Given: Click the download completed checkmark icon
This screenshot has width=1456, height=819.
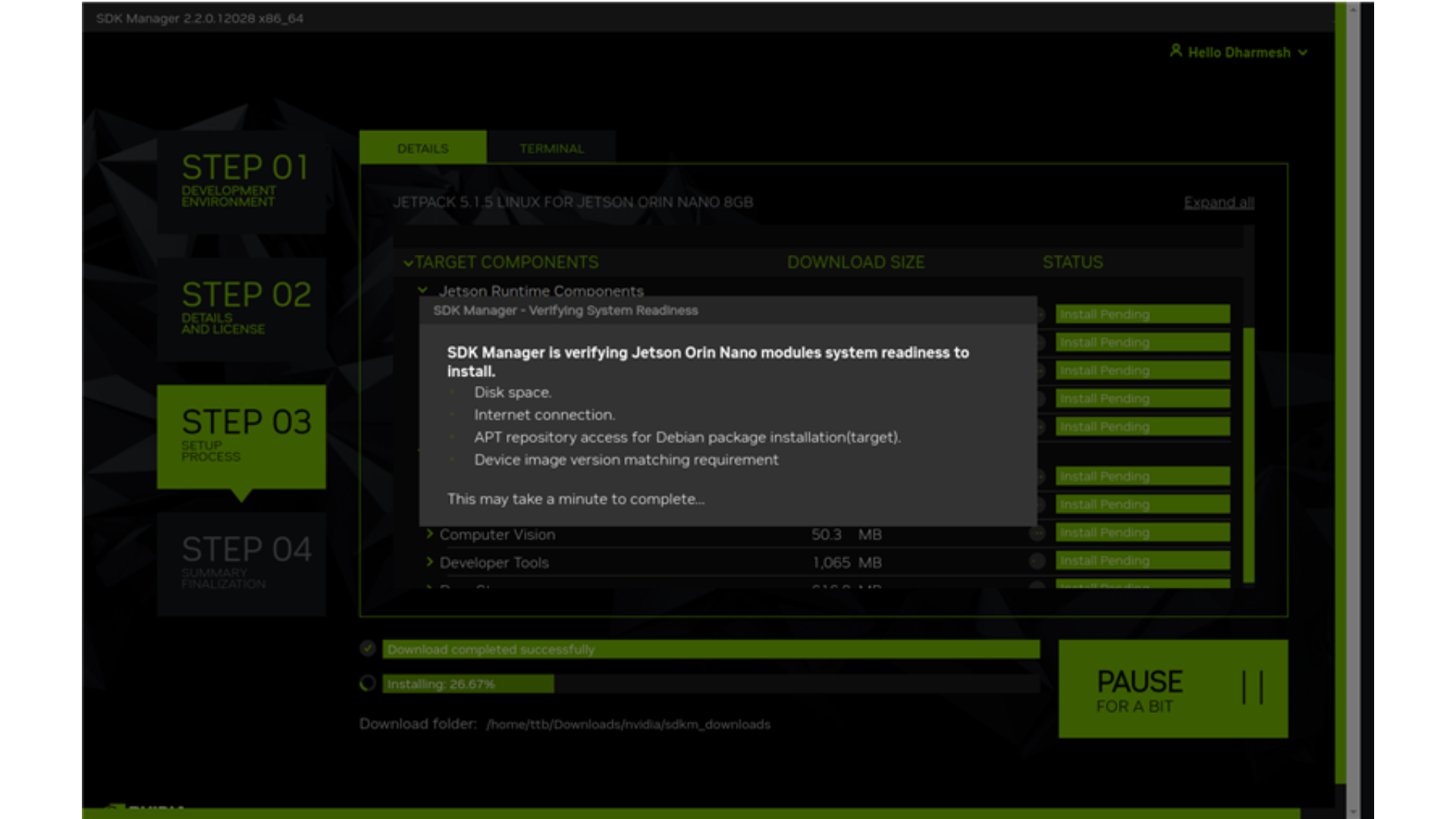Looking at the screenshot, I should 368,648.
